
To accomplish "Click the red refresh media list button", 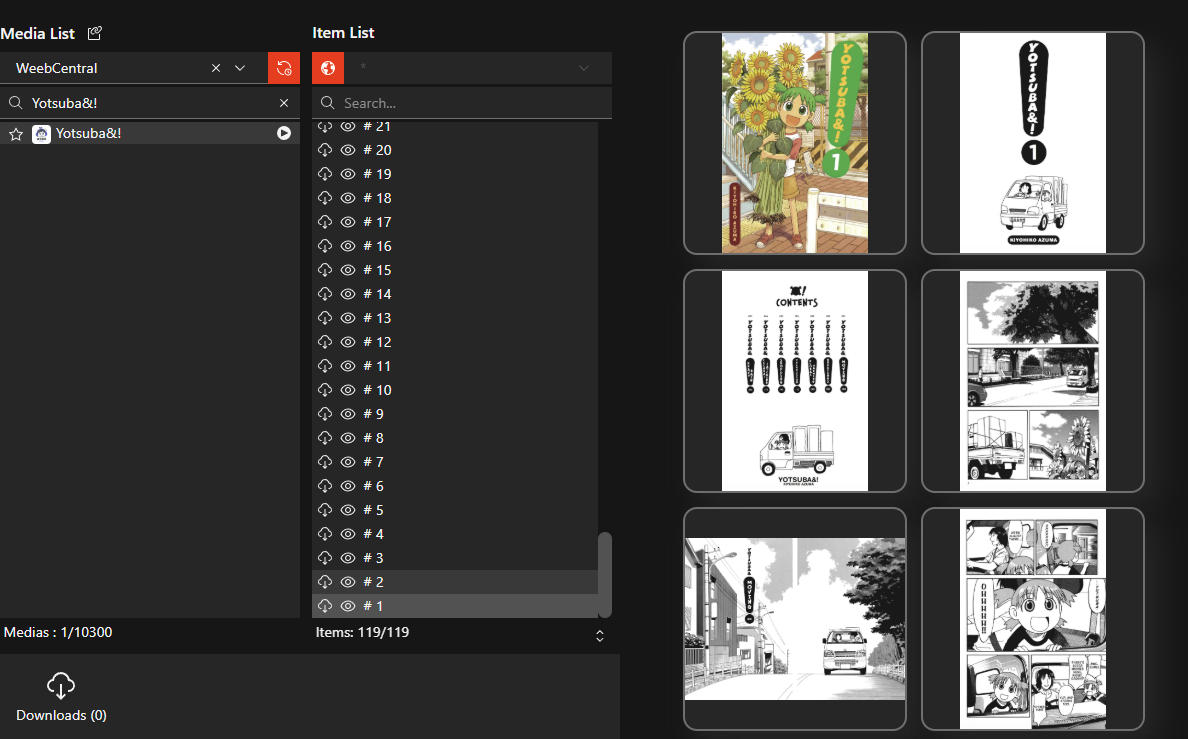I will 284,68.
